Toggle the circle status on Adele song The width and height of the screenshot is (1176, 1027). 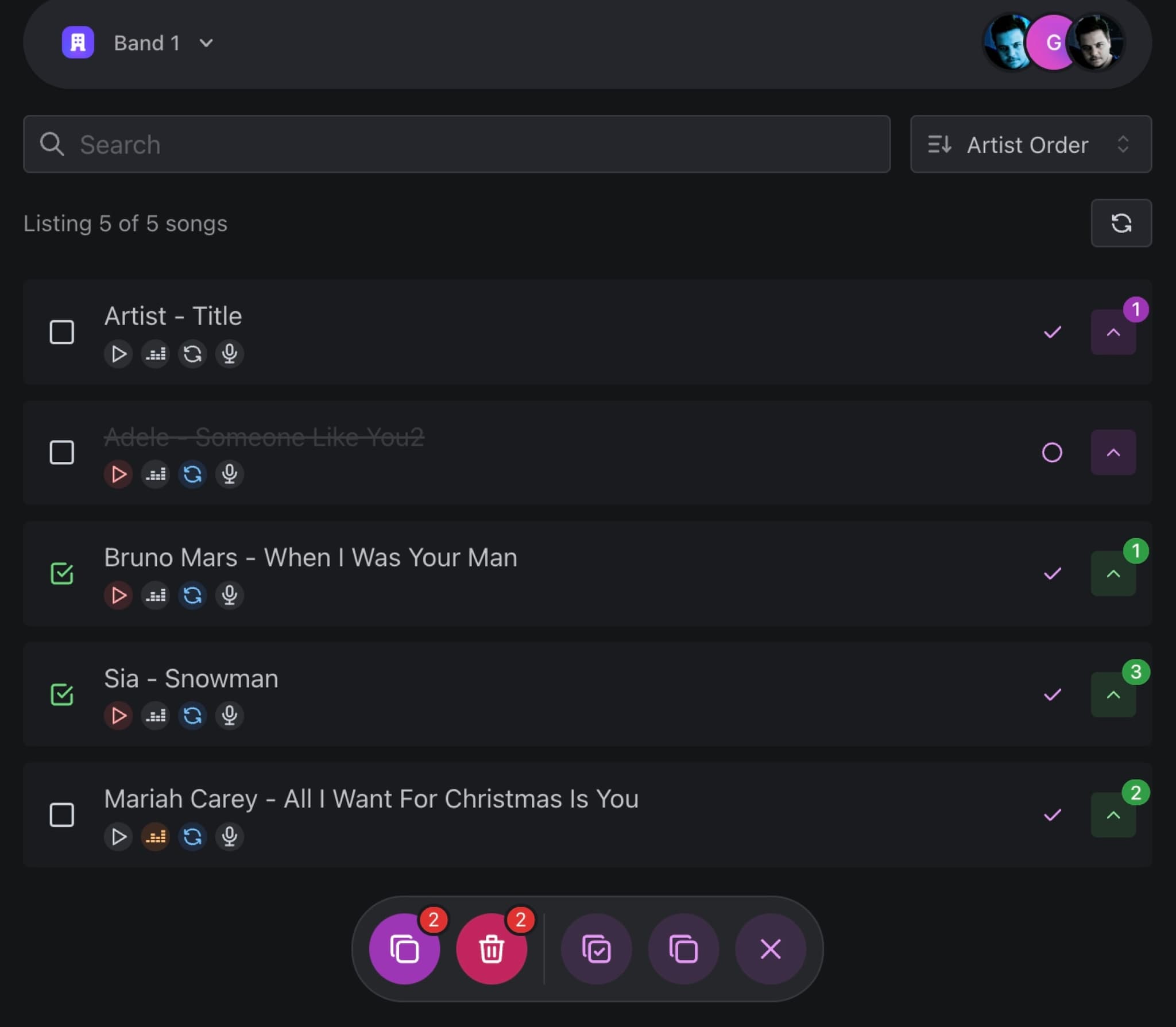coord(1052,453)
